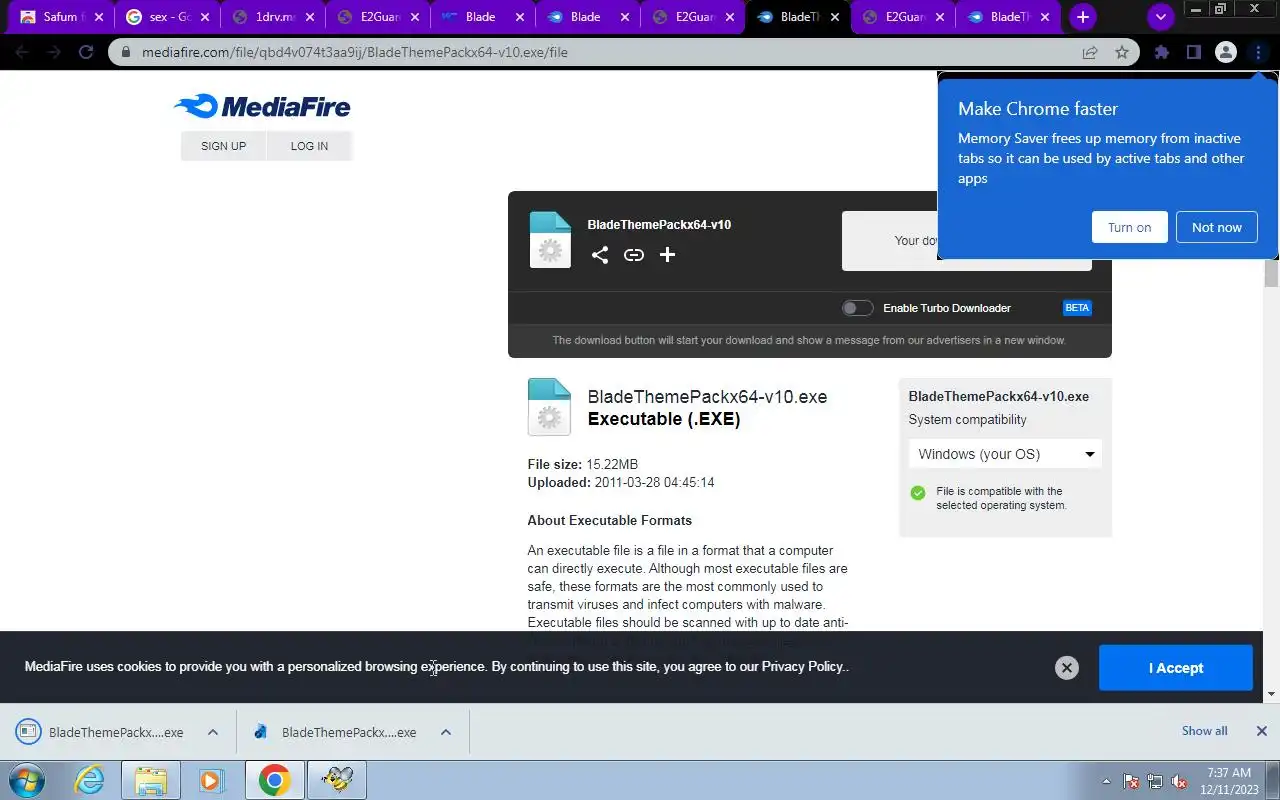Click the 'Make Chrome faster' heading
The width and height of the screenshot is (1280, 800).
click(x=1038, y=109)
